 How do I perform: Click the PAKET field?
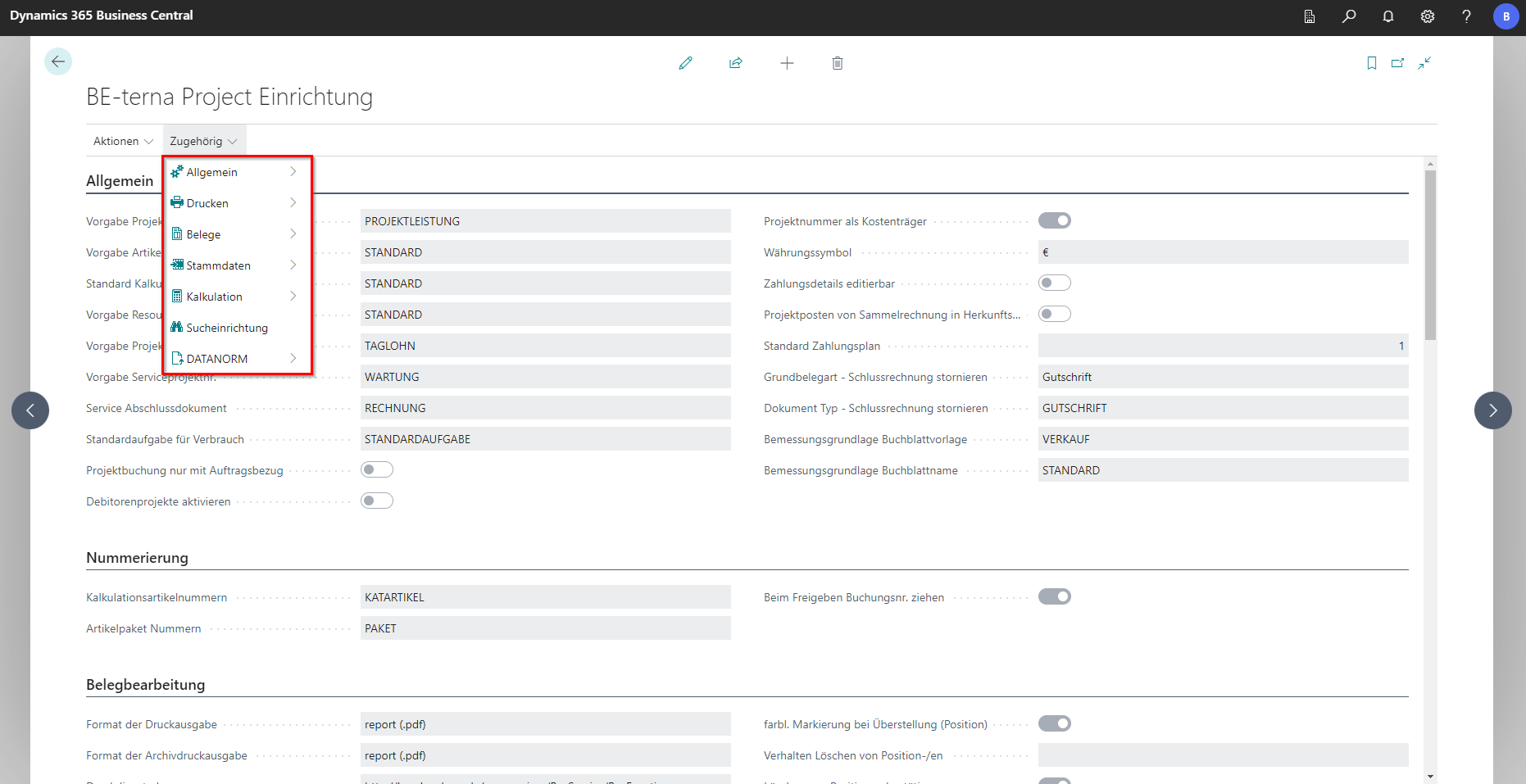[546, 628]
